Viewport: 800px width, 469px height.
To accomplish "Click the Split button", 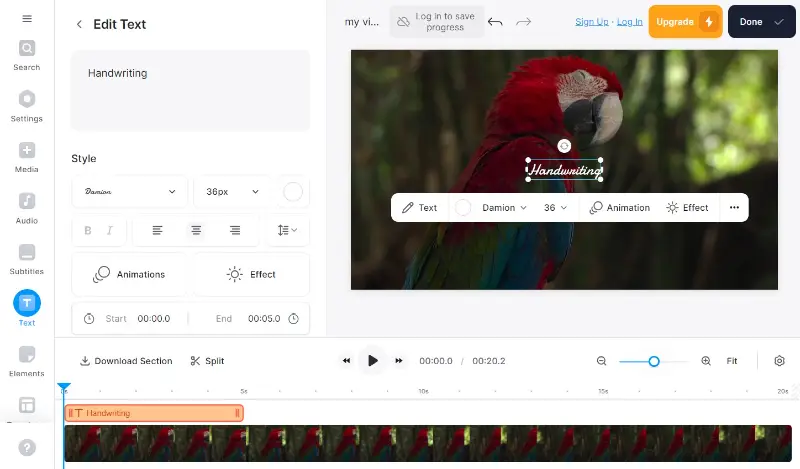I will coord(207,361).
